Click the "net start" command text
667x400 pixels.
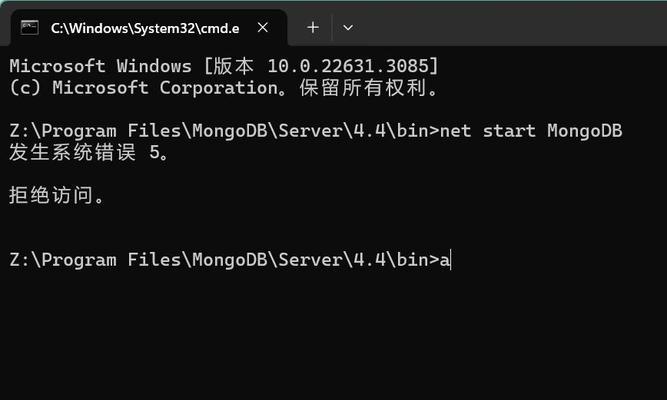coord(487,131)
